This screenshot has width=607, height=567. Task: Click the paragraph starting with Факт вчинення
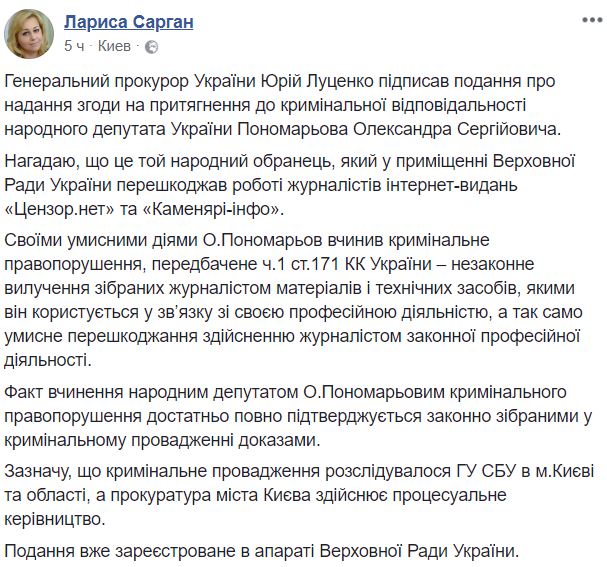point(298,416)
